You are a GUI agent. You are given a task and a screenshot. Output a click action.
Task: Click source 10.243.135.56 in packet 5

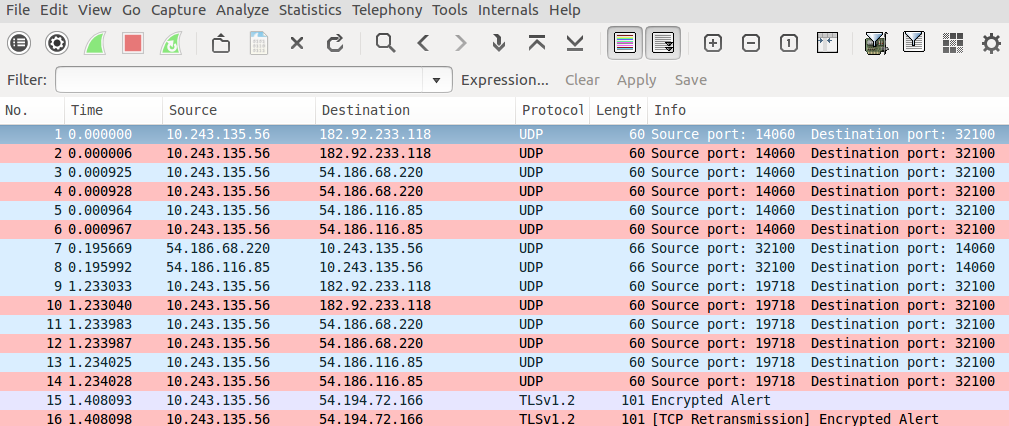tap(218, 210)
